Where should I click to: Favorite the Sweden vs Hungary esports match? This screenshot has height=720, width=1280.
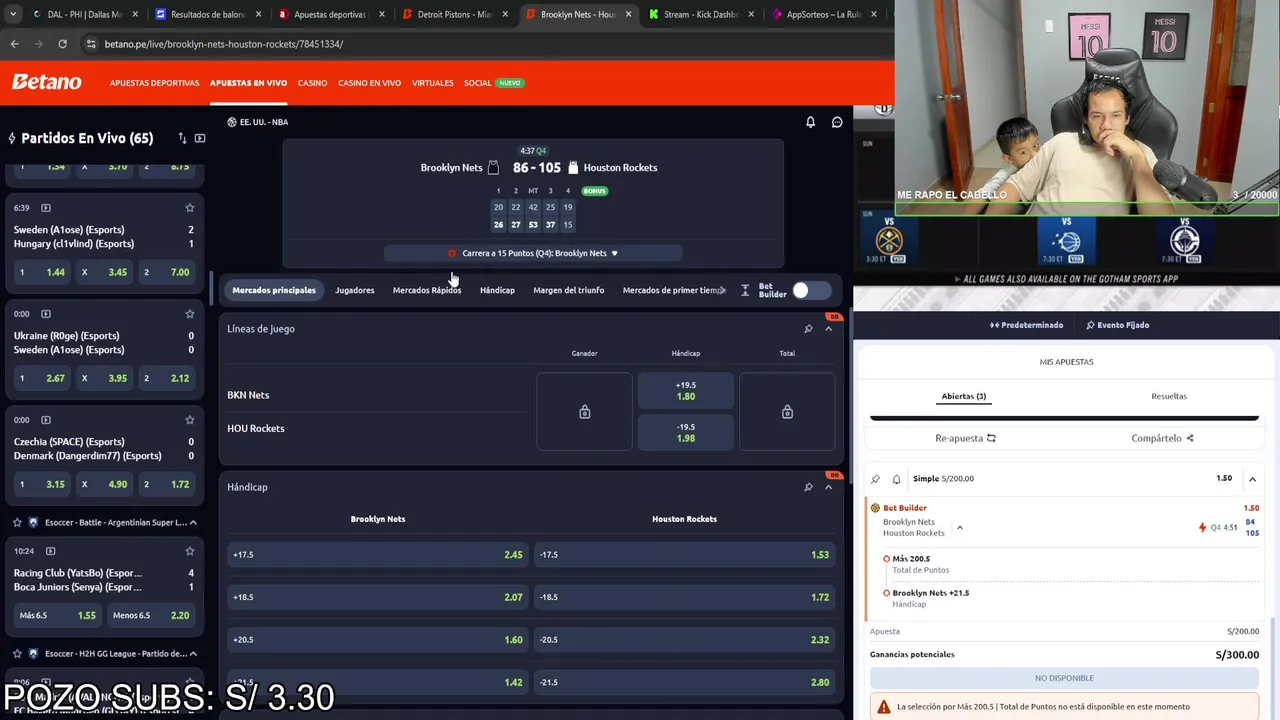[189, 208]
